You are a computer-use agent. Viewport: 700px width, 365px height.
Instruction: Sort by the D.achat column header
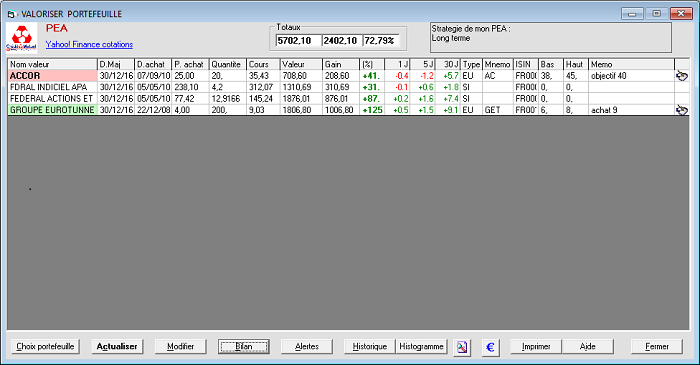[153, 64]
